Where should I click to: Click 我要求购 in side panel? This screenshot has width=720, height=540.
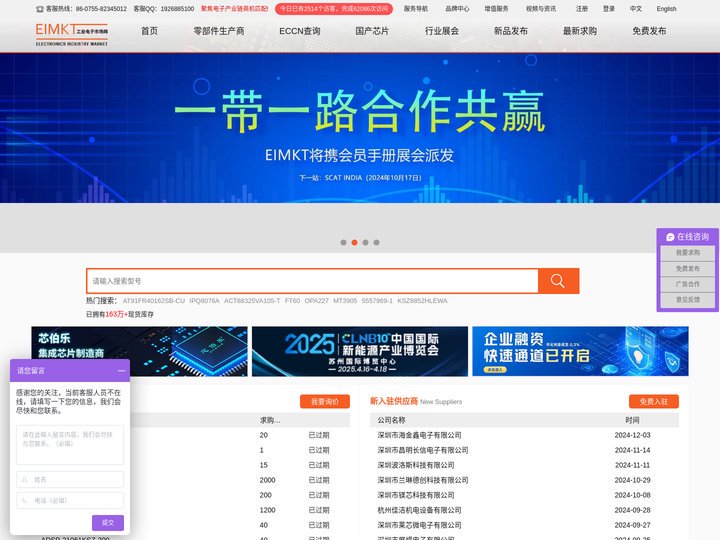[687, 253]
